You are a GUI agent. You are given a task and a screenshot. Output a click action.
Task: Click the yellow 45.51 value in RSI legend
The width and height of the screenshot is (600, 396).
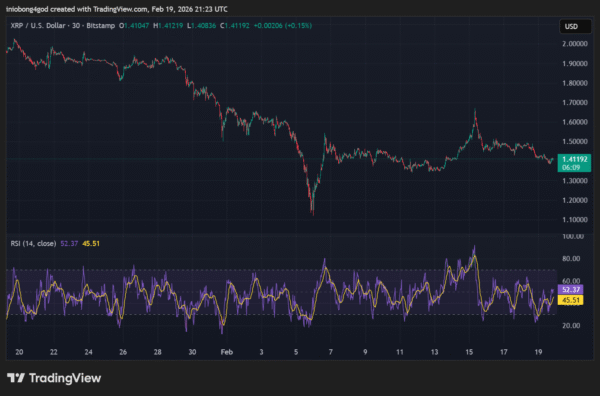coord(91,243)
